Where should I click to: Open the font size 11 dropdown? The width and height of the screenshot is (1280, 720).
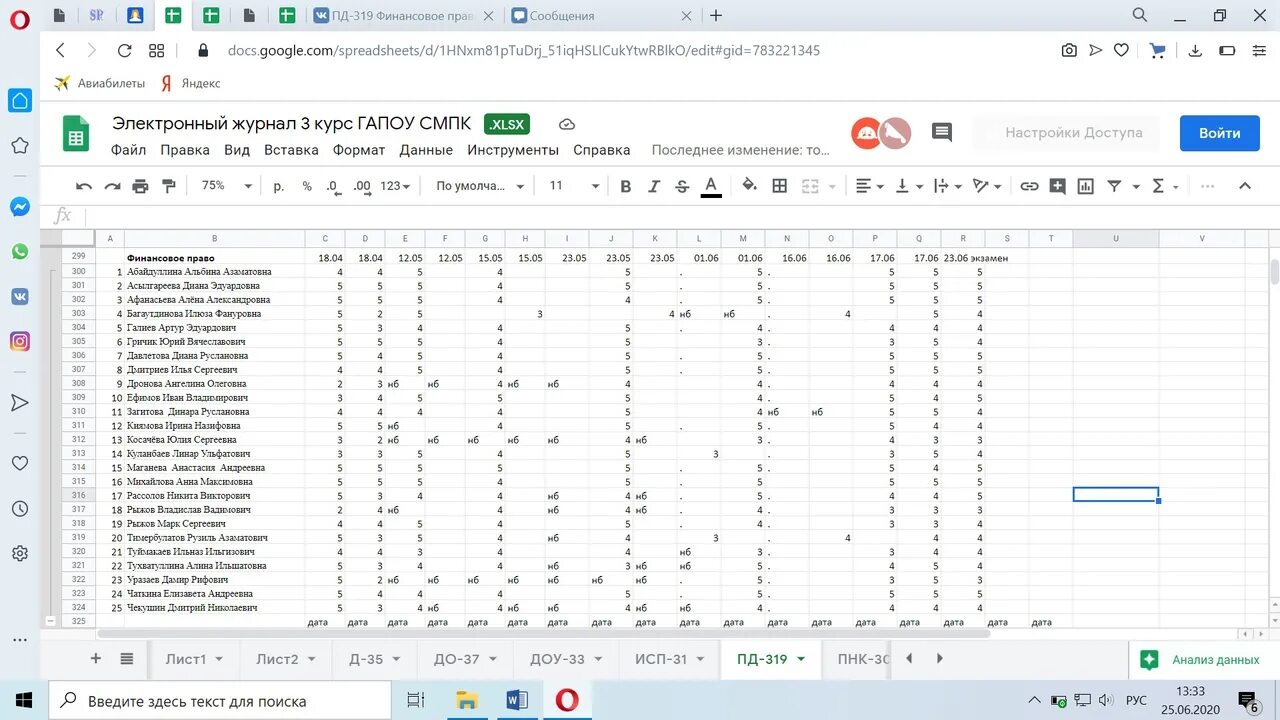click(x=574, y=186)
